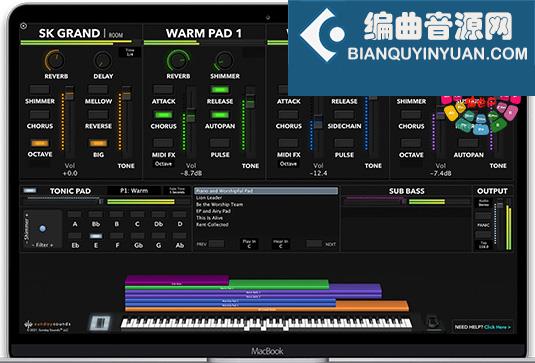The image size is (535, 363).
Task: Click the WARM PAD 1 panel title
Action: coord(204,33)
